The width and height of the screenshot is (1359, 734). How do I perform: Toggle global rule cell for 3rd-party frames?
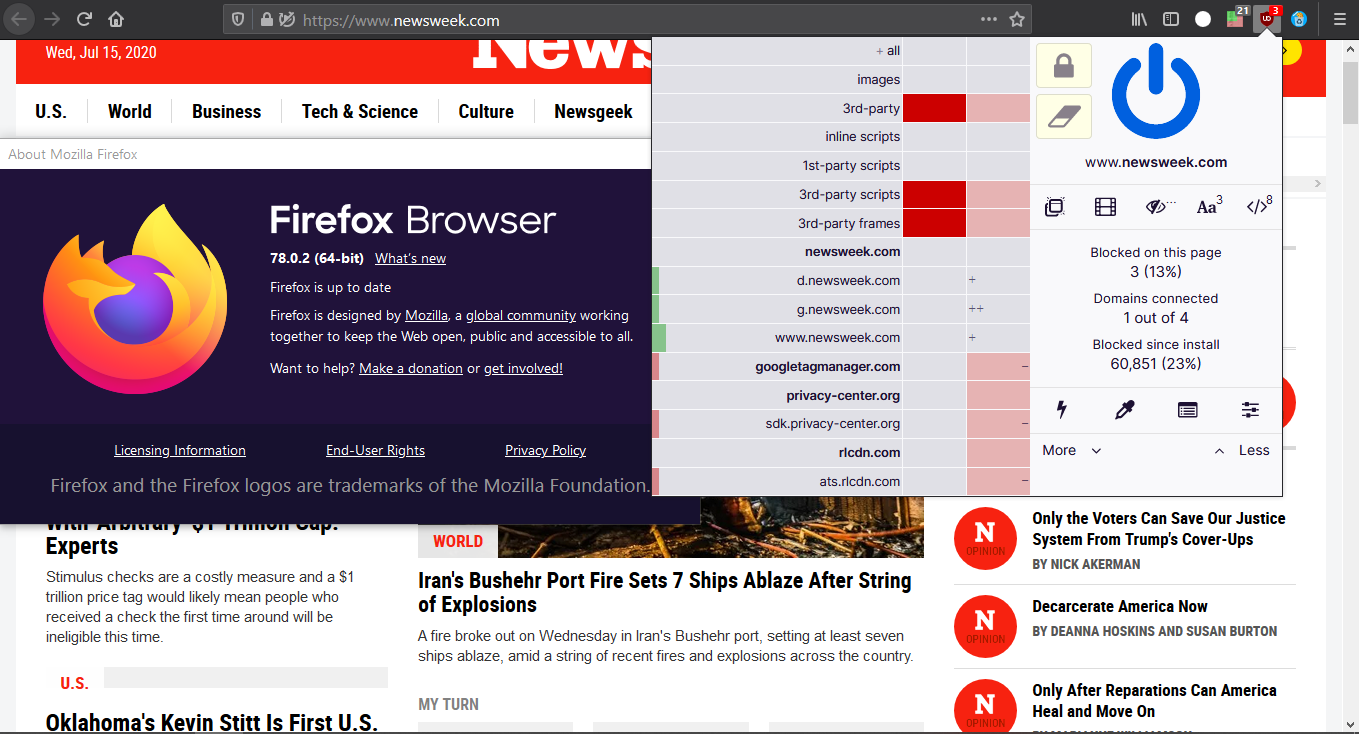click(x=934, y=223)
